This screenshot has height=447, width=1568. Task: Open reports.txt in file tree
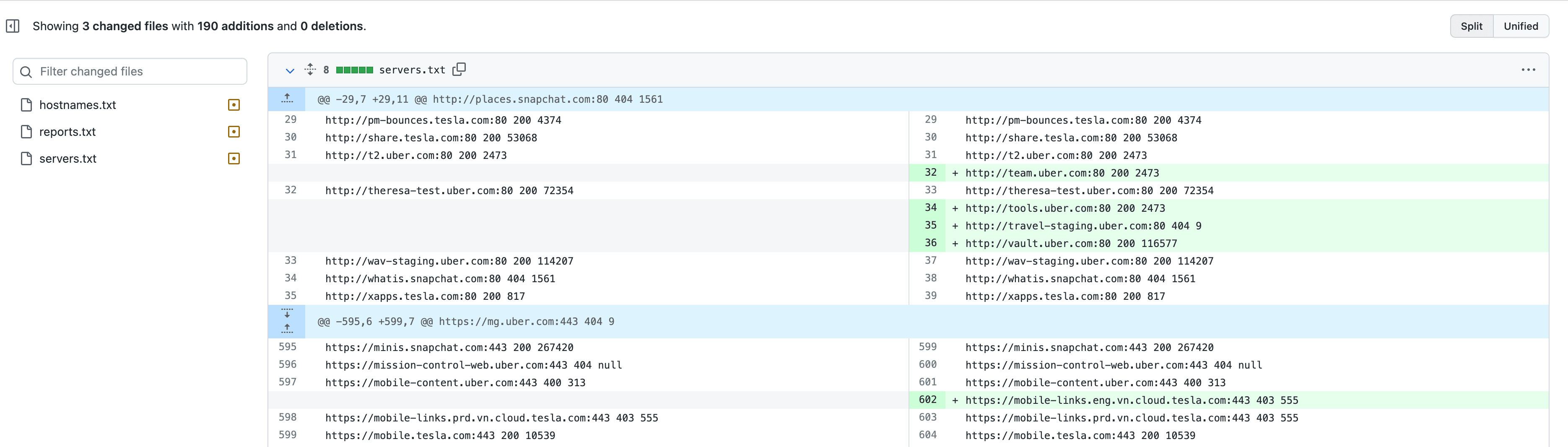(x=67, y=132)
